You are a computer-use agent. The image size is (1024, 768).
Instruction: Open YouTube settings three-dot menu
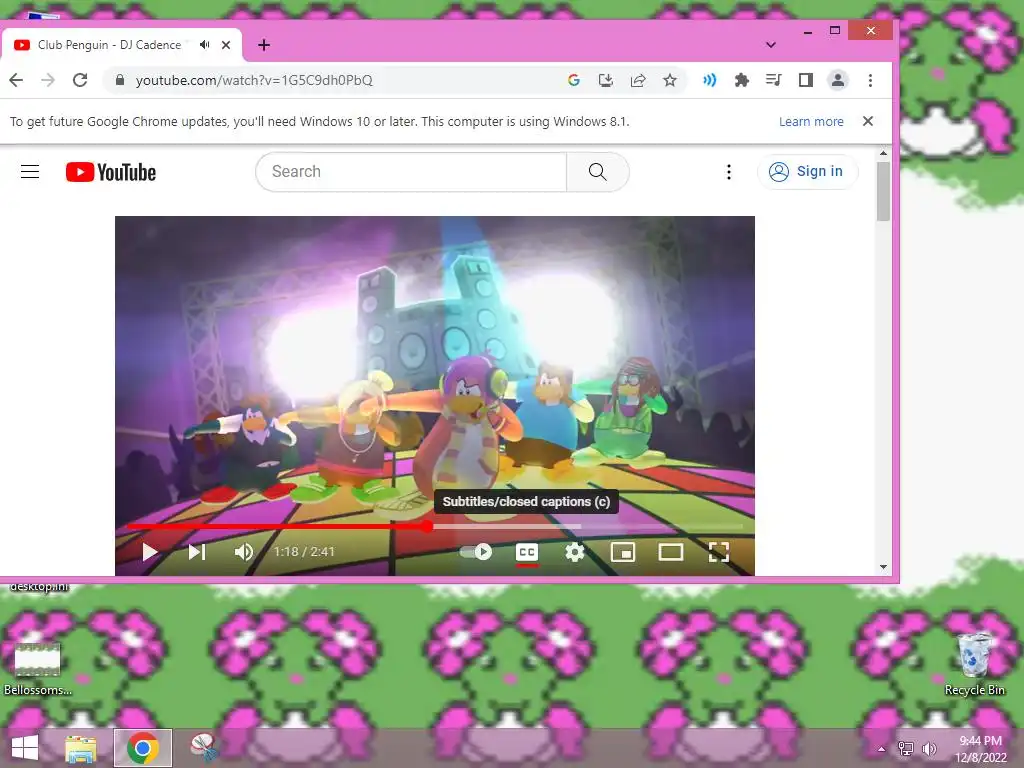729,172
